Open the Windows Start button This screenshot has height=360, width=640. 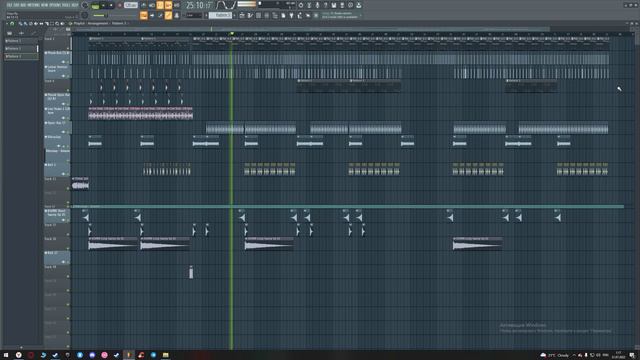(x=6, y=355)
